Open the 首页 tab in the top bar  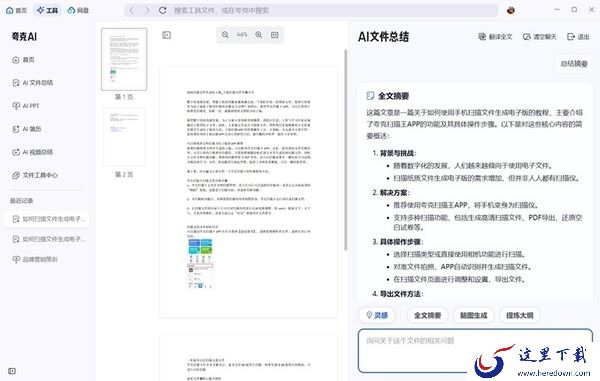point(16,10)
